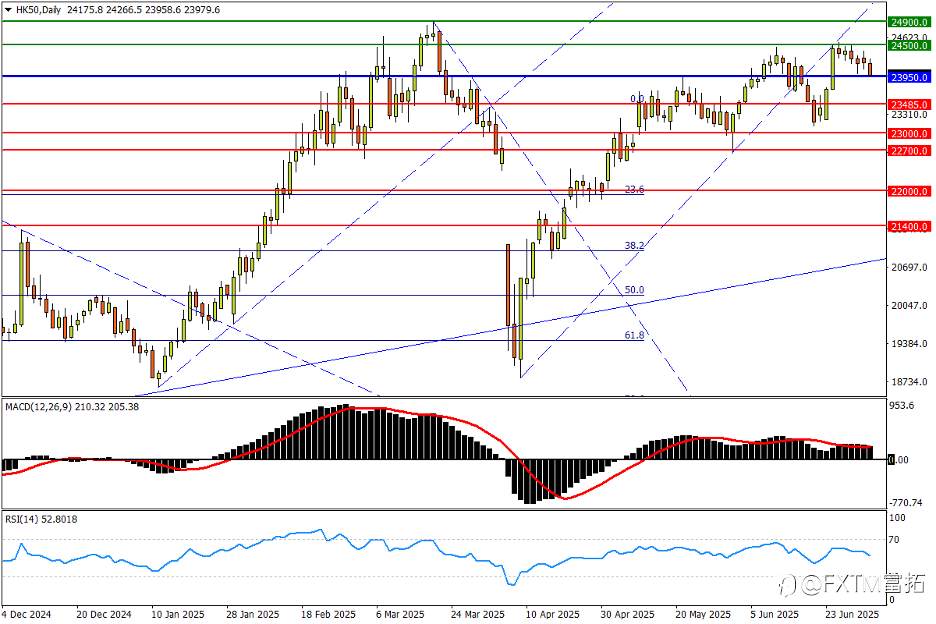
Task: Select the 20 May 2025 date label
Action: coord(703,614)
